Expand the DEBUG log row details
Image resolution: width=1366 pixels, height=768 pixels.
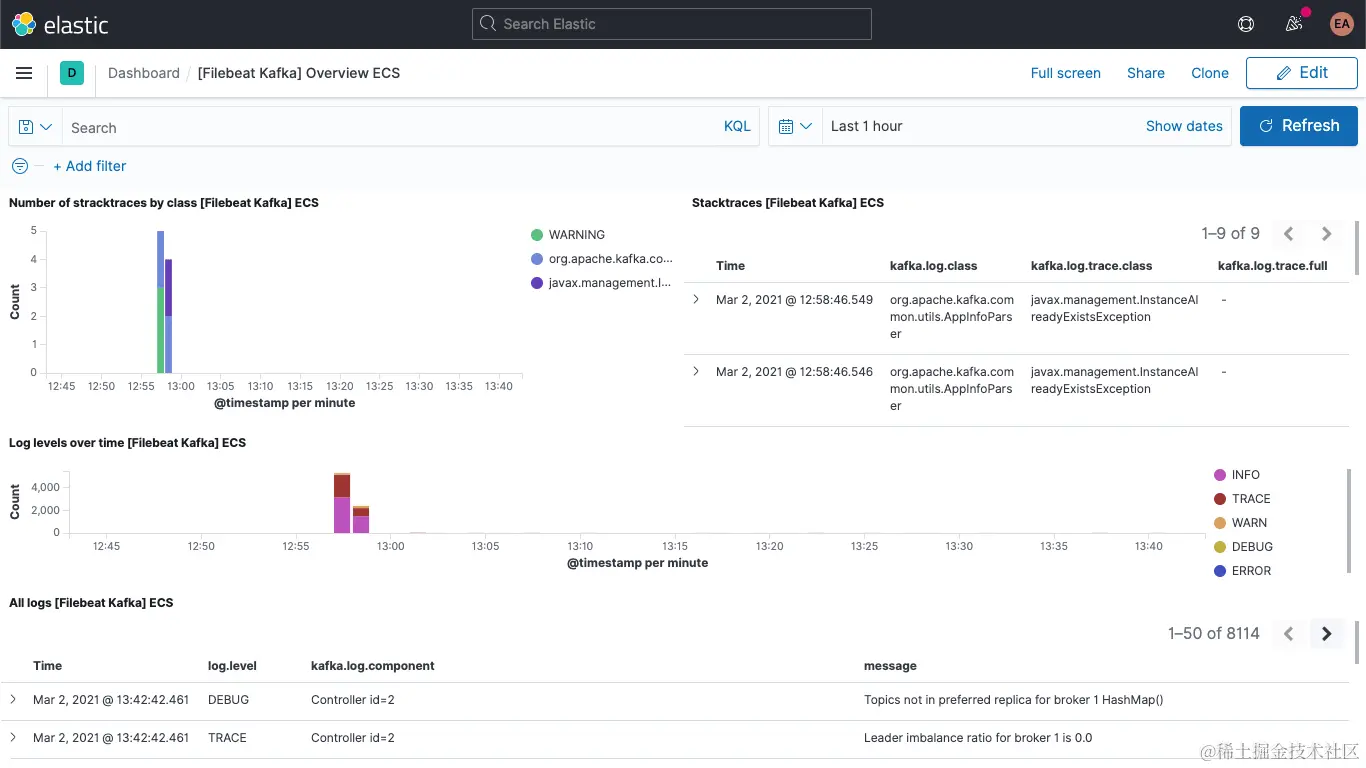14,700
